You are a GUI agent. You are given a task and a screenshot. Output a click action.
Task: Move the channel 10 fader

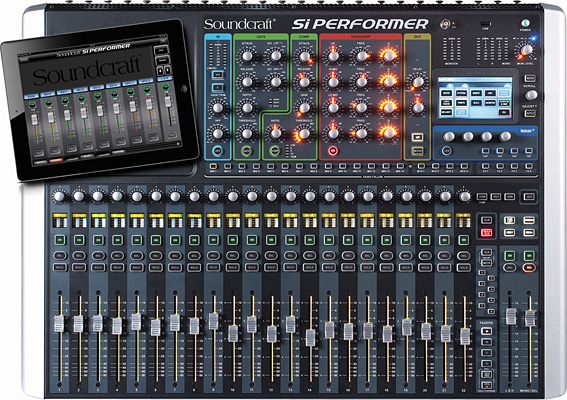[x=233, y=333]
